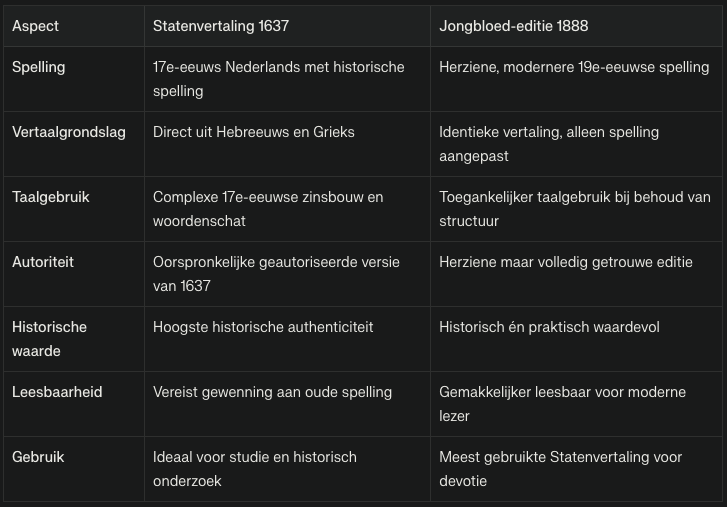This screenshot has height=507, width=727.
Task: Select the Autoriteit row label
Action: 43,262
